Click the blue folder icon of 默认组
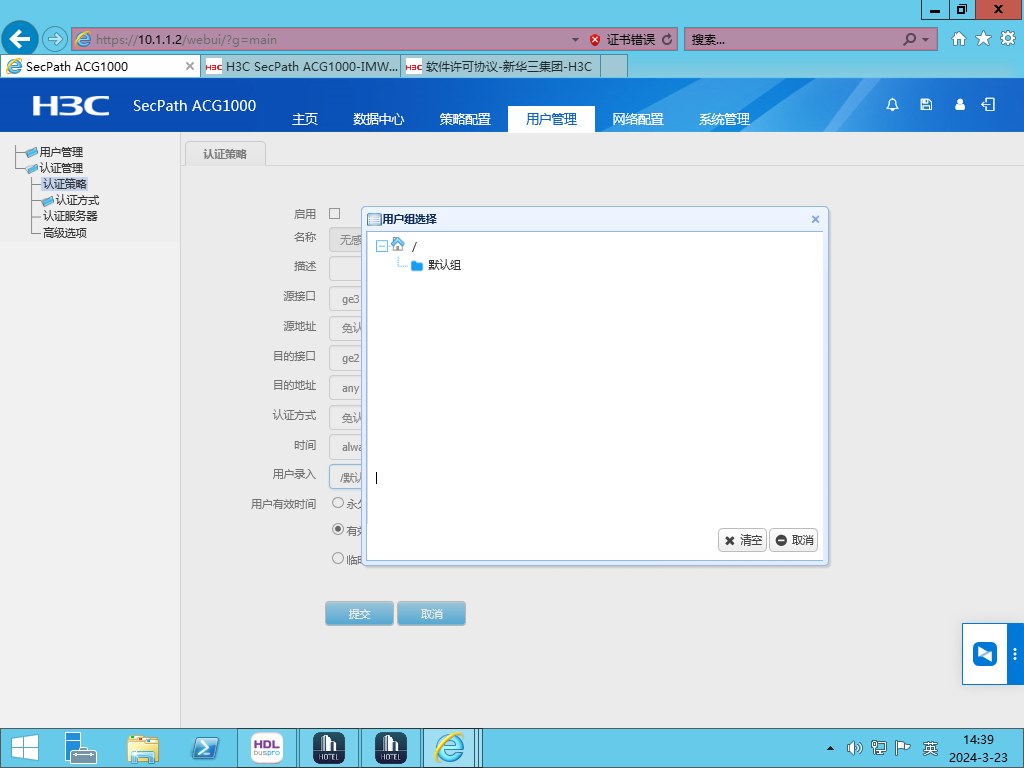This screenshot has height=768, width=1024. [x=417, y=265]
